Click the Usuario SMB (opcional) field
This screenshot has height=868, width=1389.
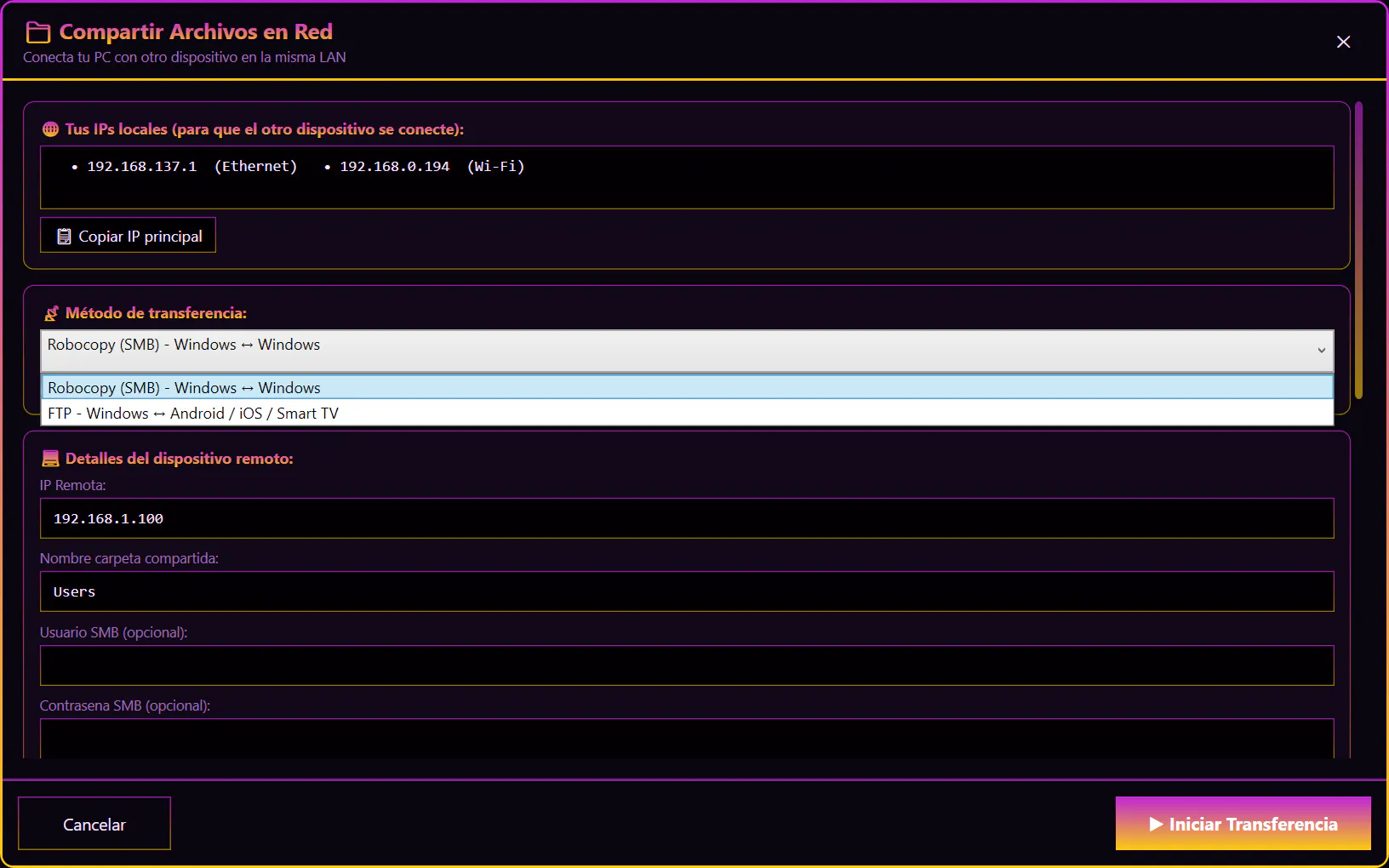click(687, 665)
